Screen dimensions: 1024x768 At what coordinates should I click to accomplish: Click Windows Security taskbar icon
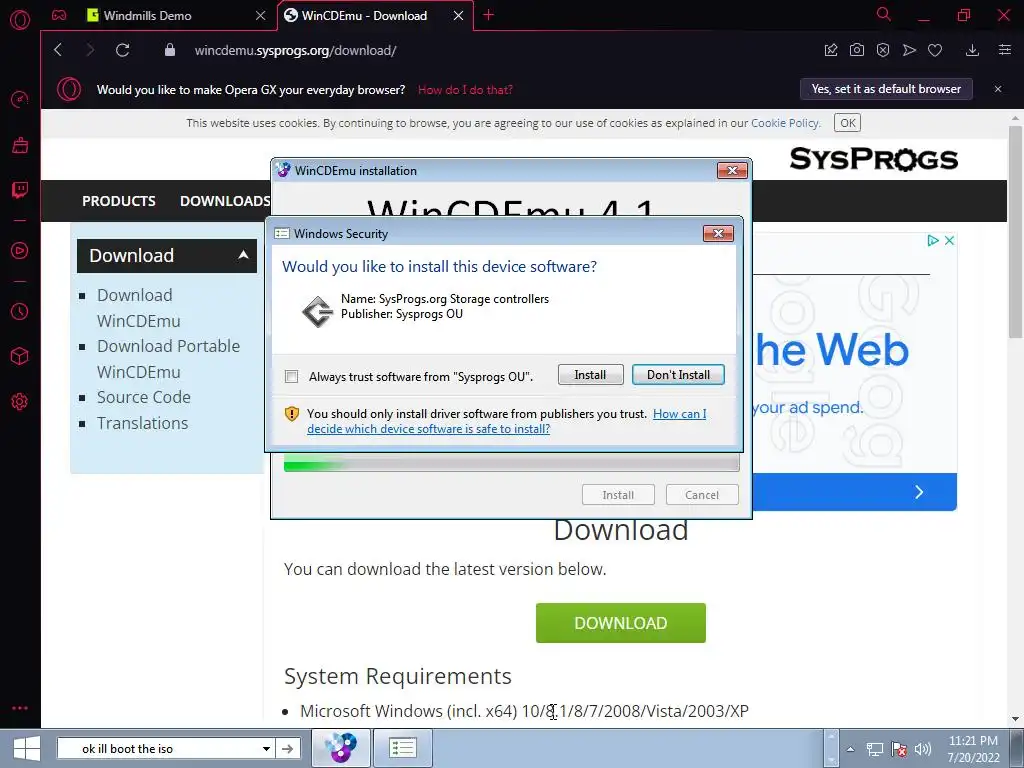[x=403, y=748]
